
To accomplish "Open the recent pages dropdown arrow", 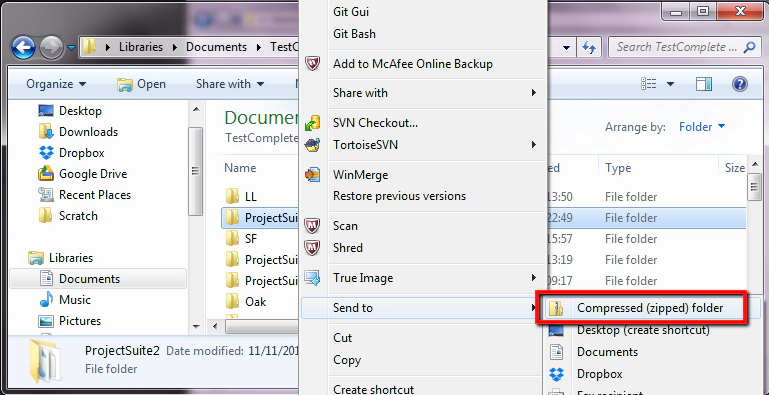I will tap(72, 48).
